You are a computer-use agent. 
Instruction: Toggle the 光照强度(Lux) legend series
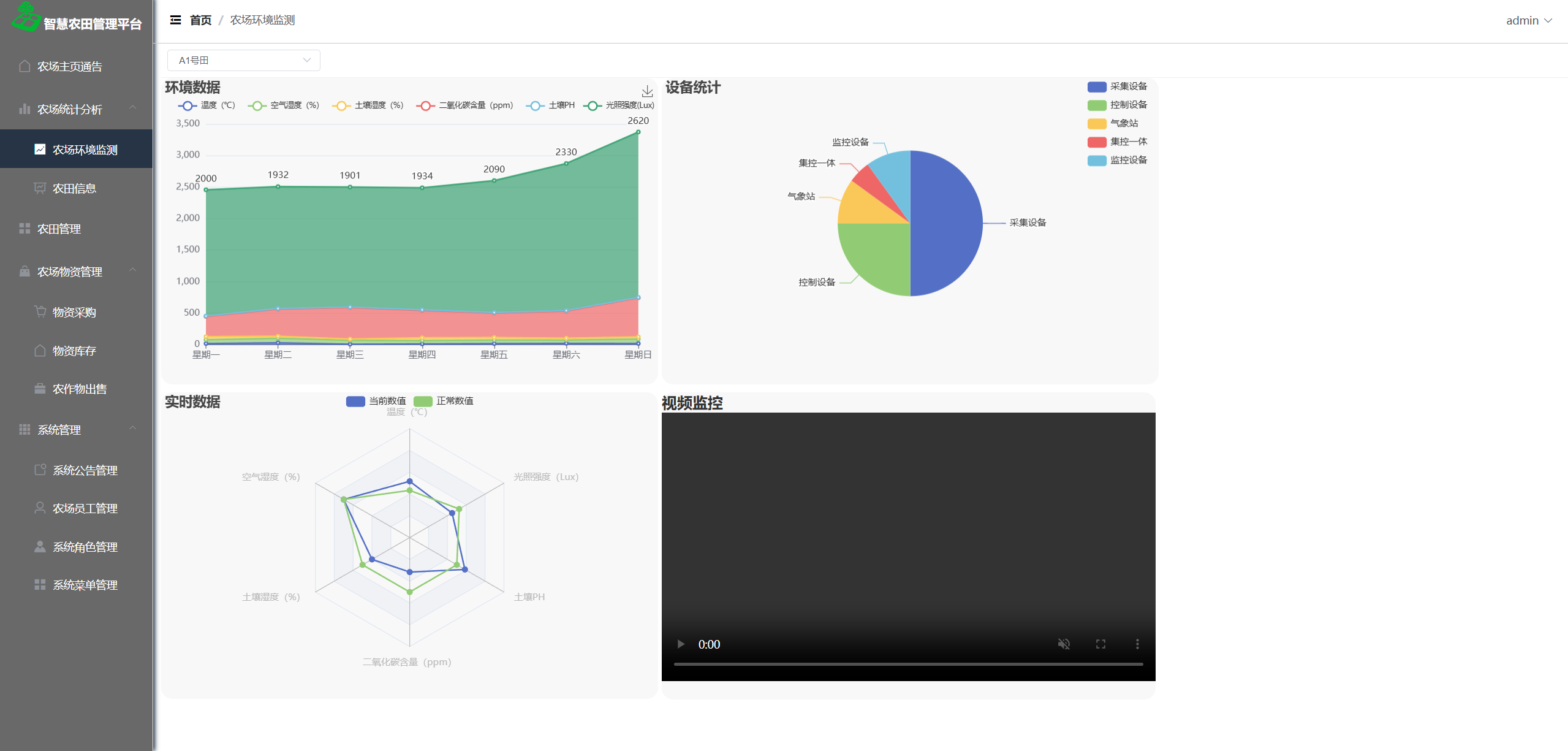pyautogui.click(x=619, y=105)
